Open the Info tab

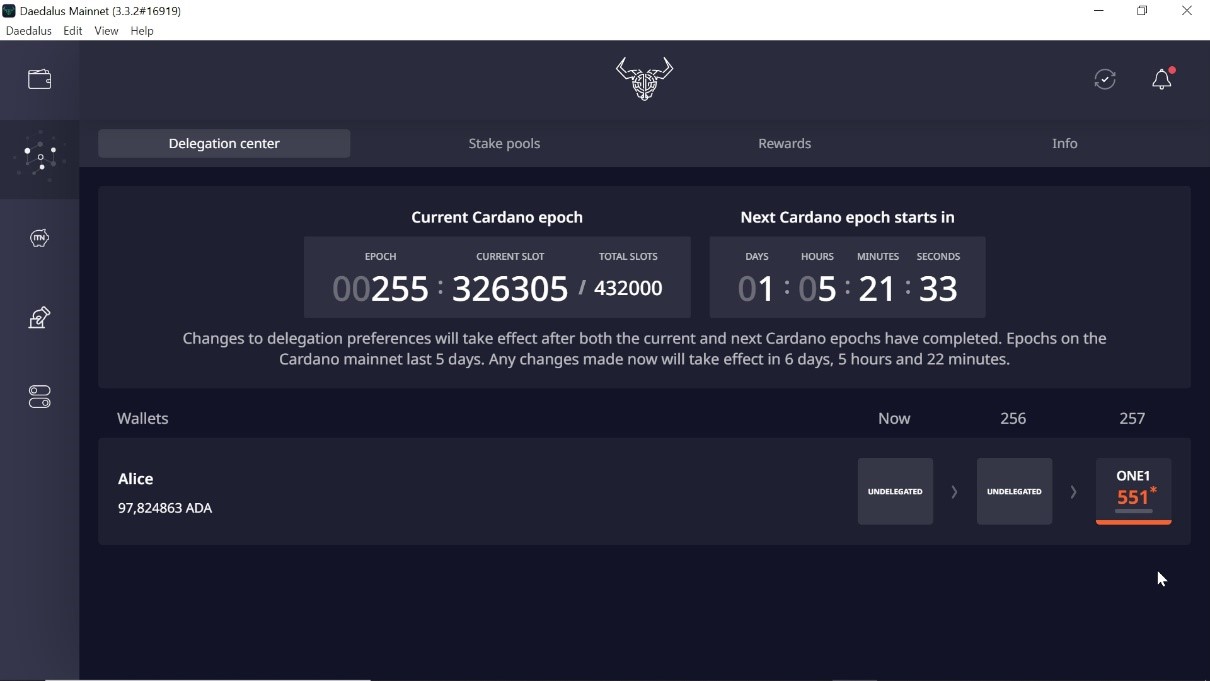click(1065, 143)
